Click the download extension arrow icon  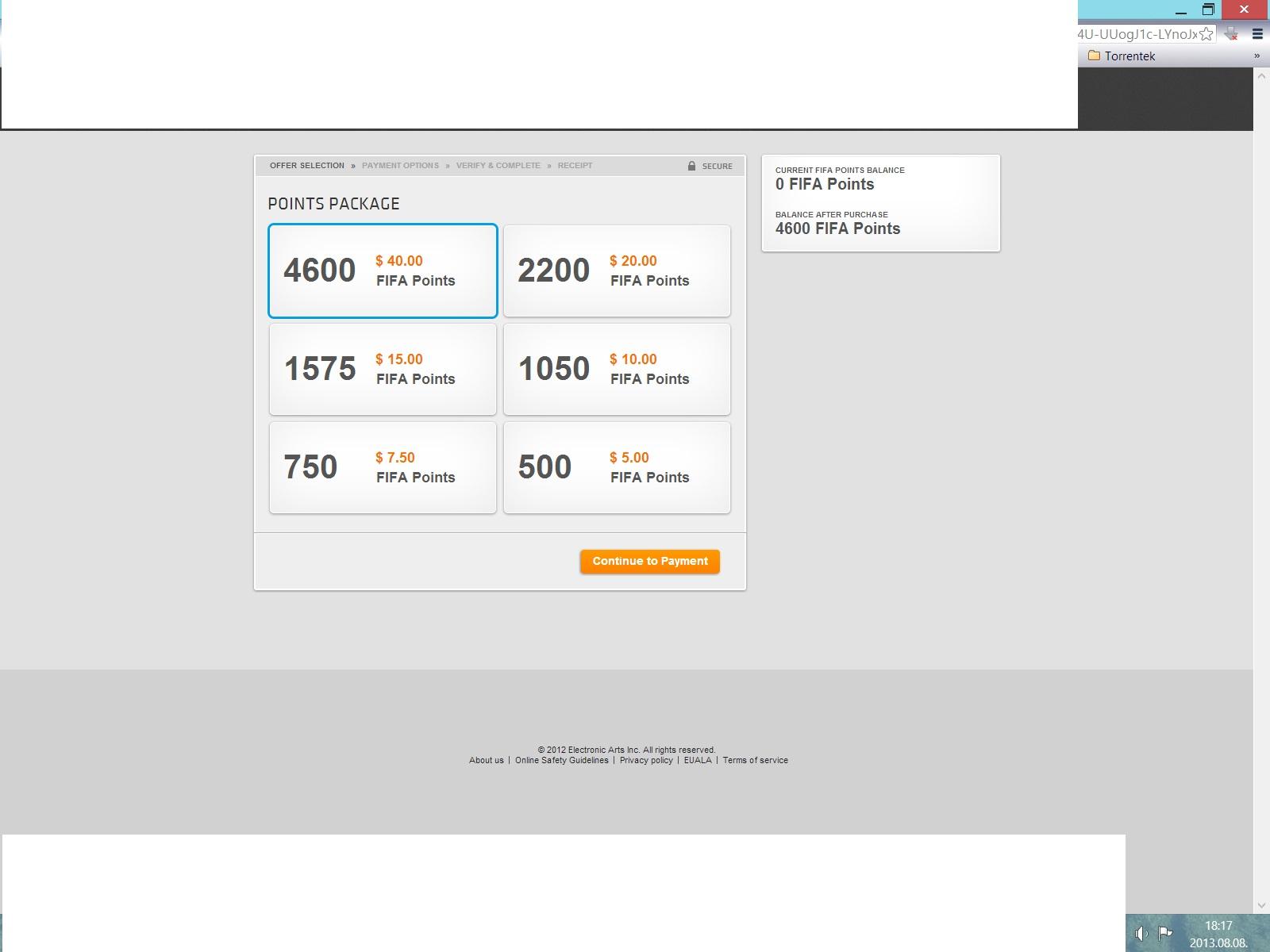(1231, 34)
